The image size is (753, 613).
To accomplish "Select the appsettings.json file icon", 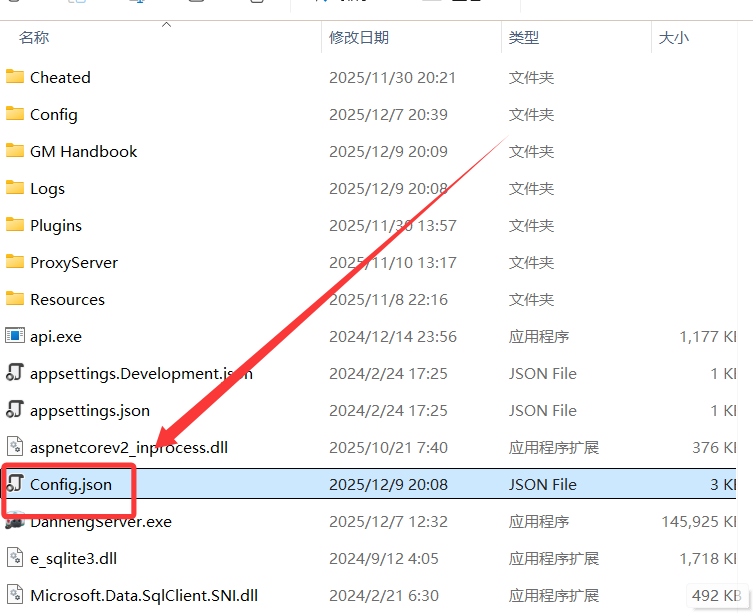I will [15, 410].
